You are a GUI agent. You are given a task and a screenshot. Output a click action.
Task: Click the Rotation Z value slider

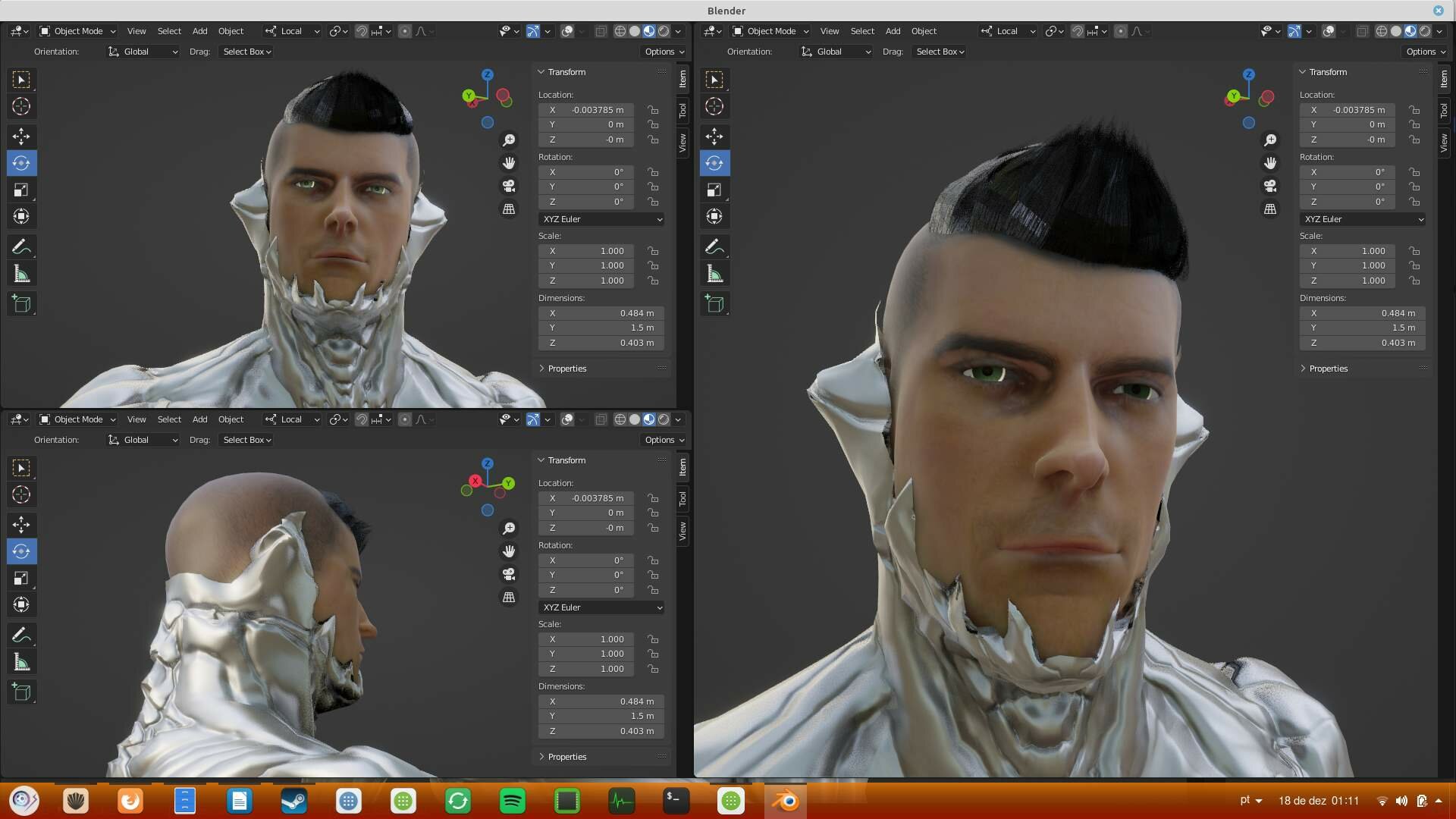(585, 202)
